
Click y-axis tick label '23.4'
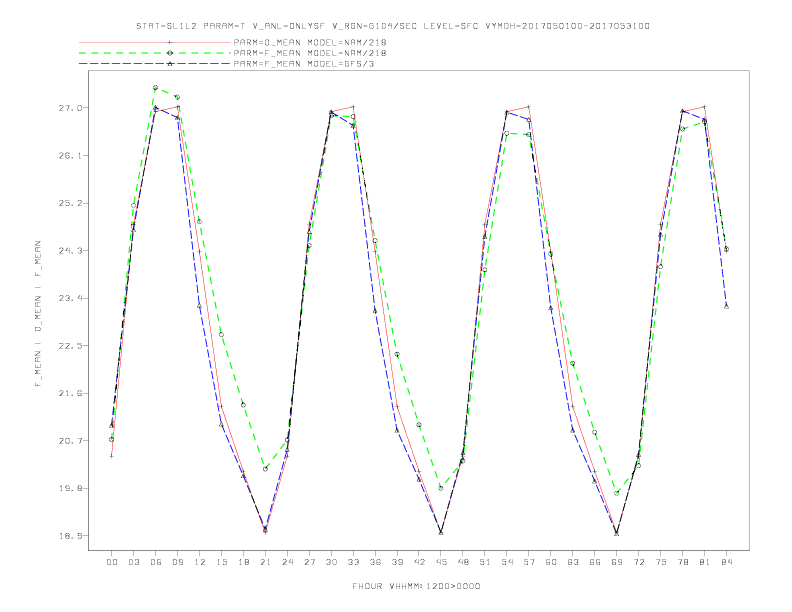pos(70,298)
